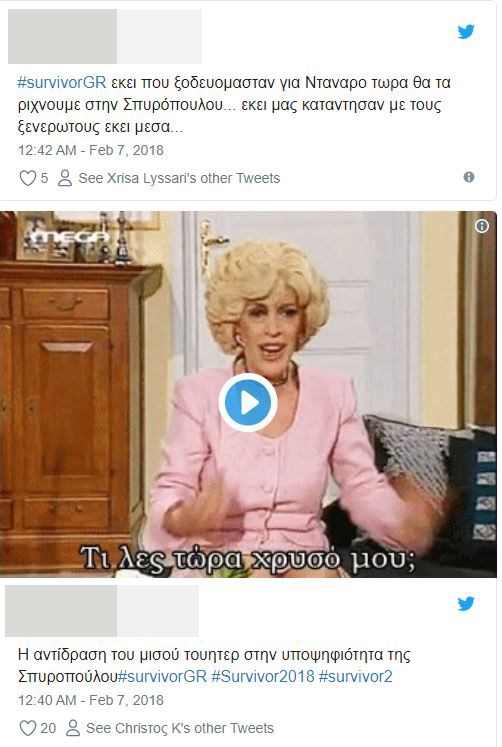Click the second tweet's blurred author header
This screenshot has height=747, width=502.
[x=102, y=611]
